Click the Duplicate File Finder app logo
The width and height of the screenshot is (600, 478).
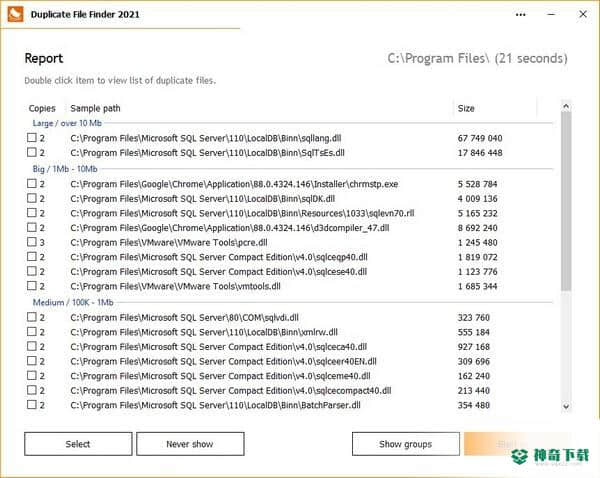pyautogui.click(x=15, y=15)
